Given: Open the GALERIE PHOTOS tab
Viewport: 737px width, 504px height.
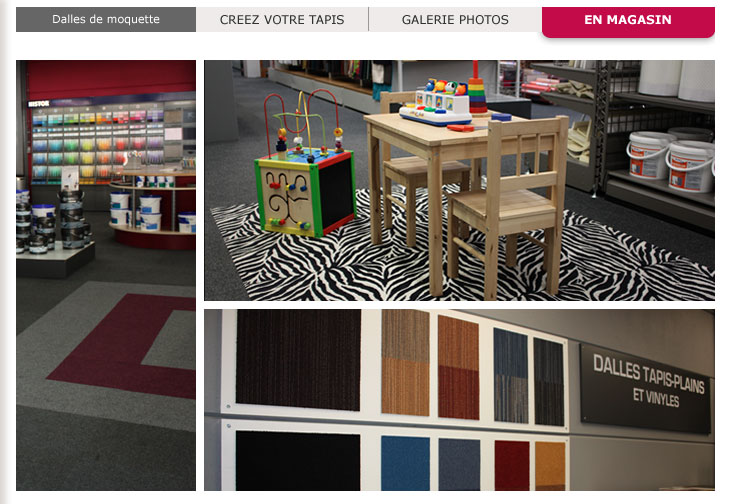Looking at the screenshot, I should [455, 19].
